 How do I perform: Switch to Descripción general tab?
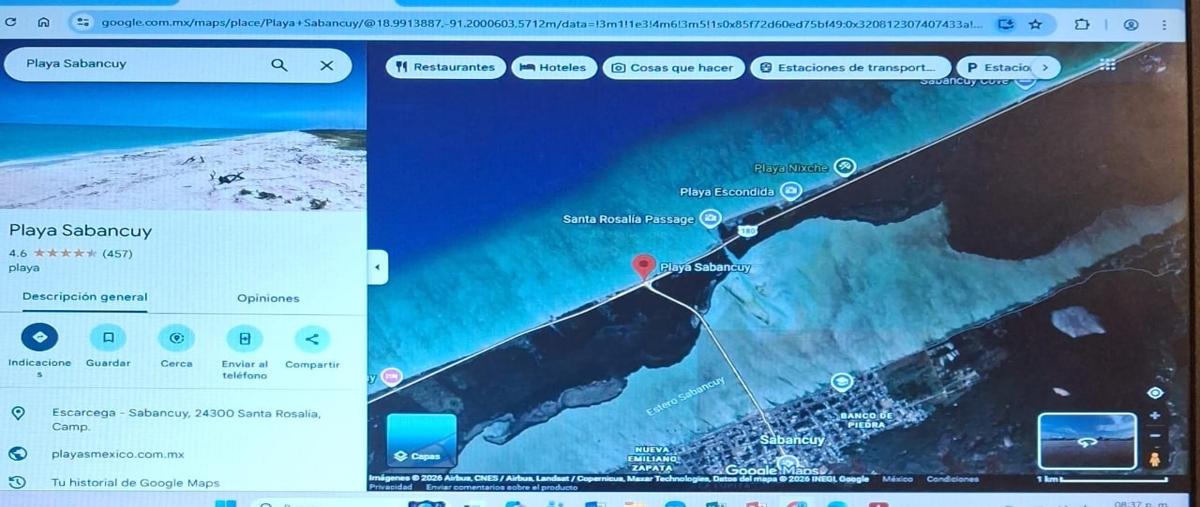85,297
